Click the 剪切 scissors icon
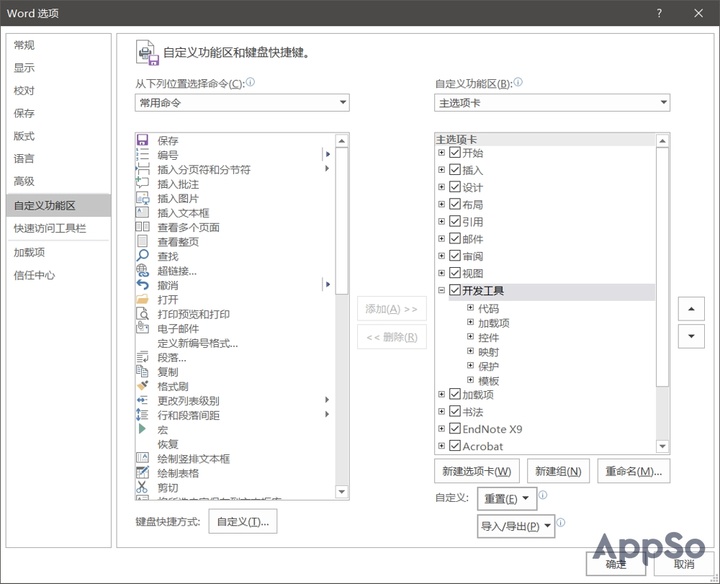 tap(142, 487)
